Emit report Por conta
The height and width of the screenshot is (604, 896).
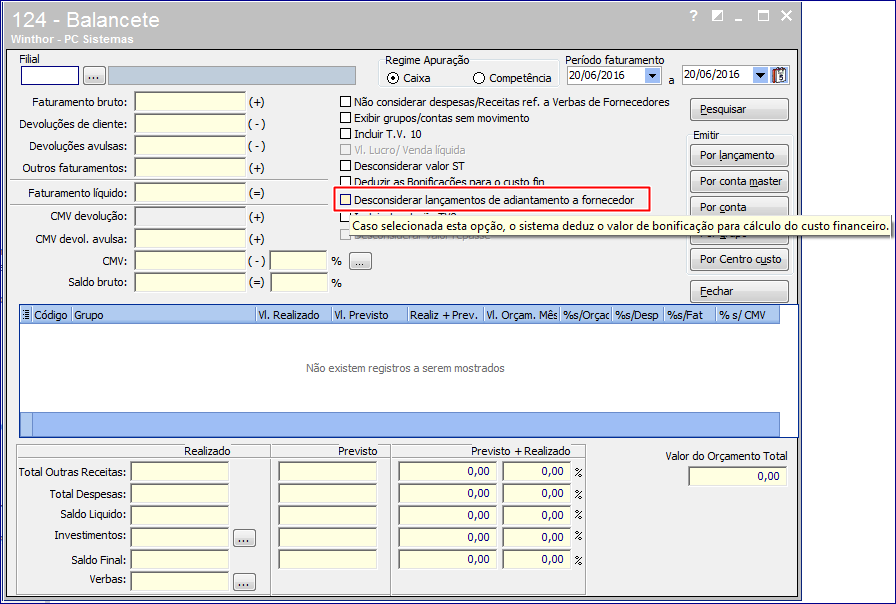pos(739,206)
